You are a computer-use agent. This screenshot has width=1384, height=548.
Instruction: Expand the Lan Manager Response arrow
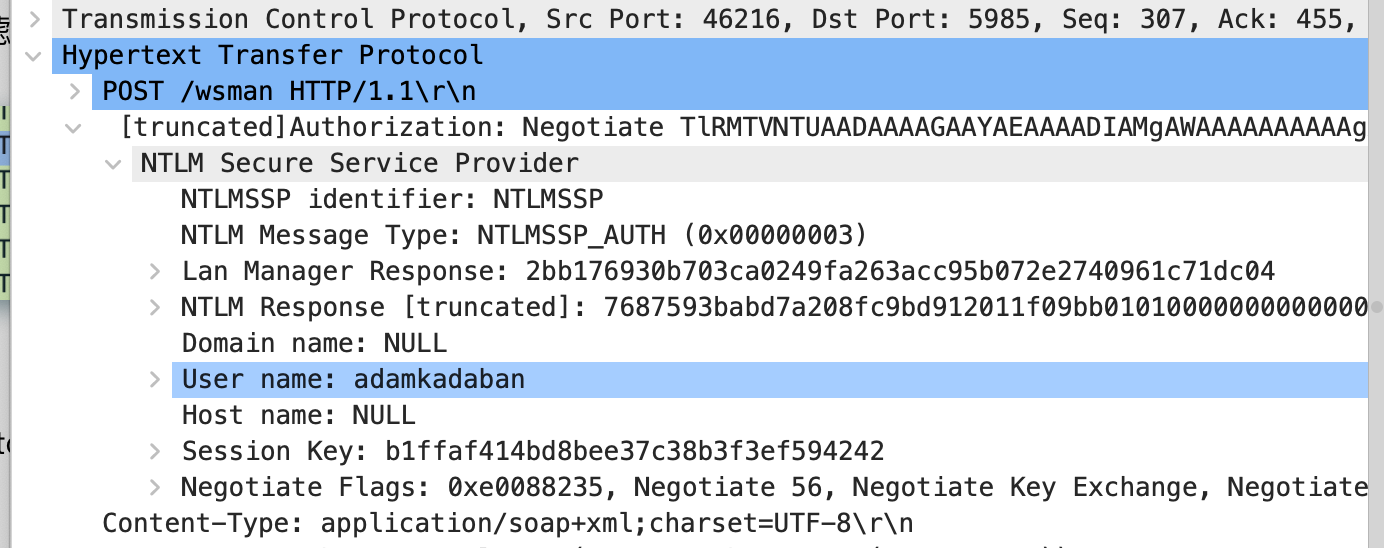(155, 272)
